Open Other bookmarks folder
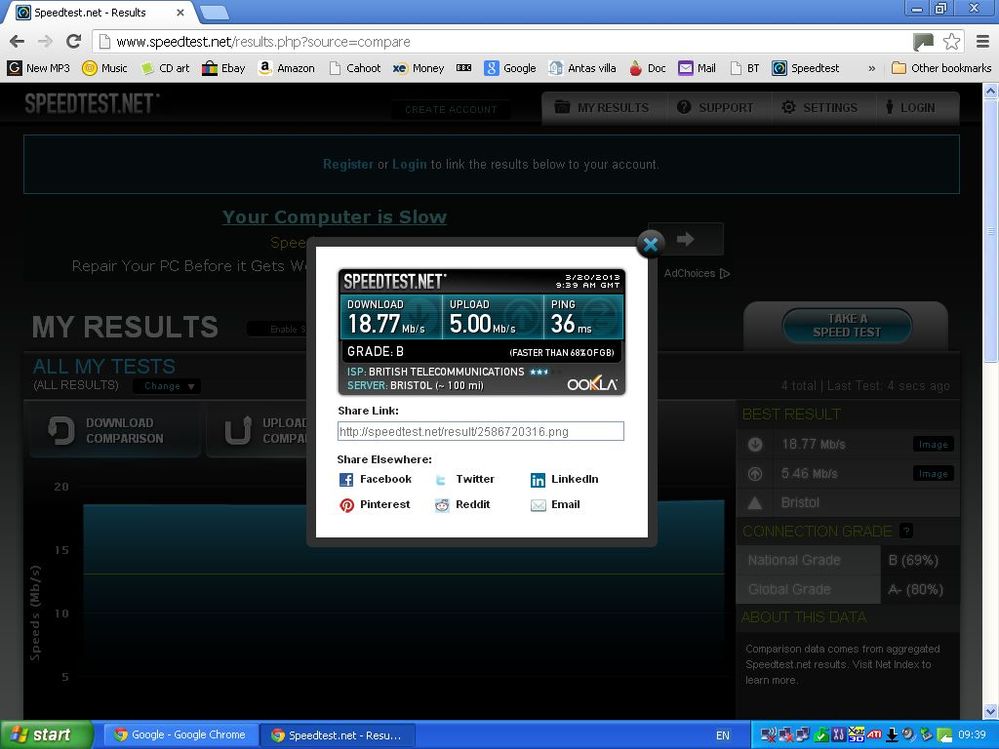 941,68
